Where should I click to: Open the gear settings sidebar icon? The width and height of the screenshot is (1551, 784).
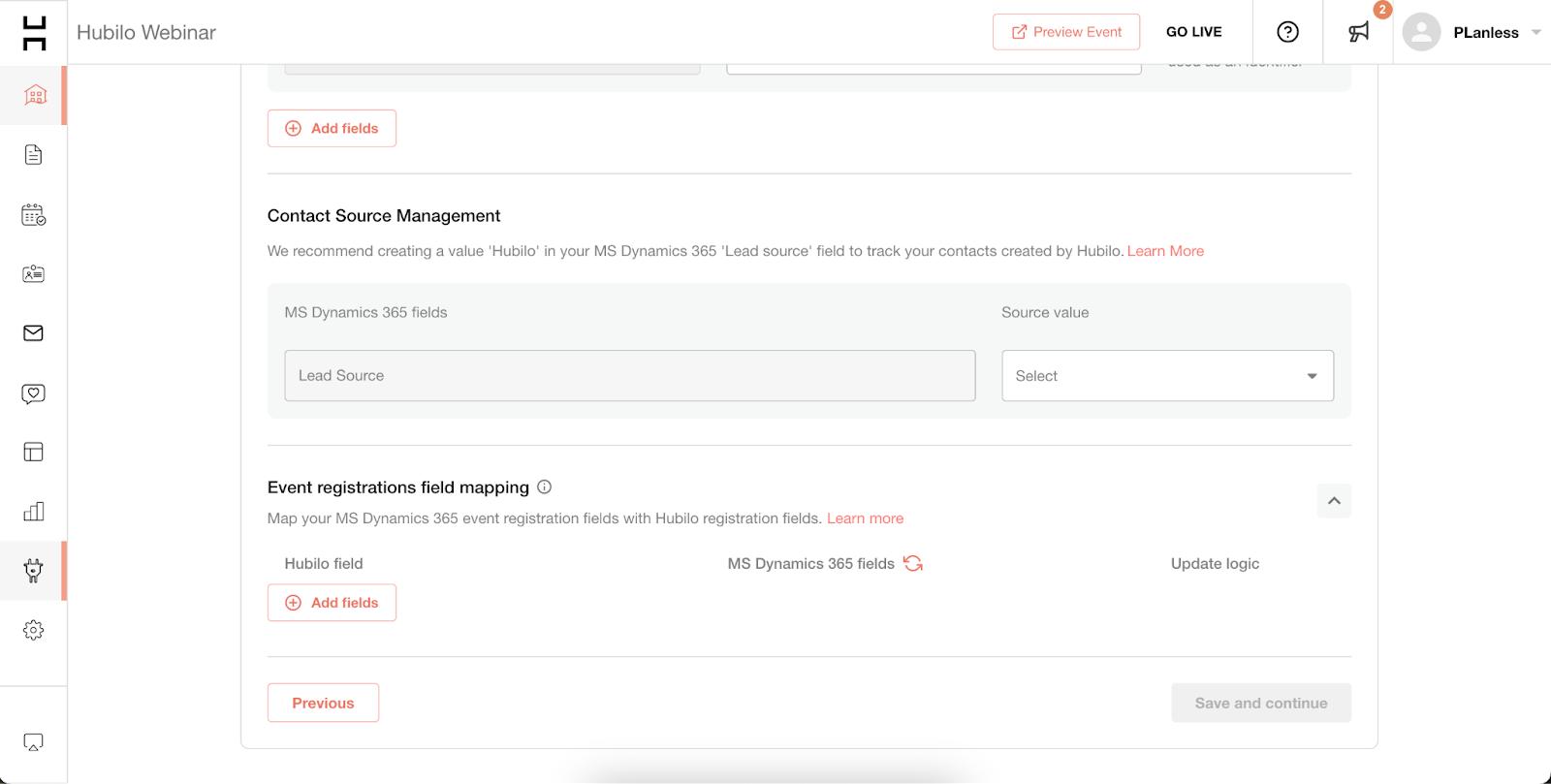pos(33,630)
